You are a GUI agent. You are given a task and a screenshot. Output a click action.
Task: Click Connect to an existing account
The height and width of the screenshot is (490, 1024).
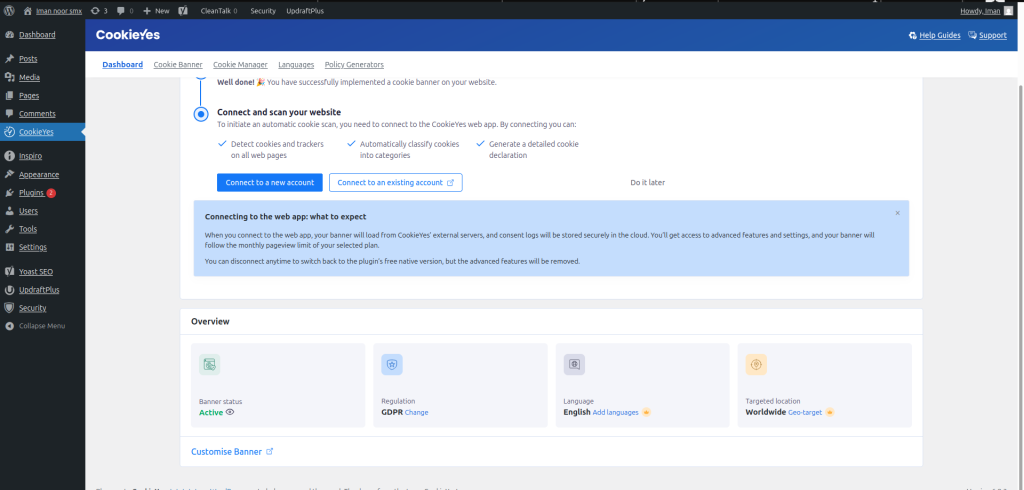(395, 183)
